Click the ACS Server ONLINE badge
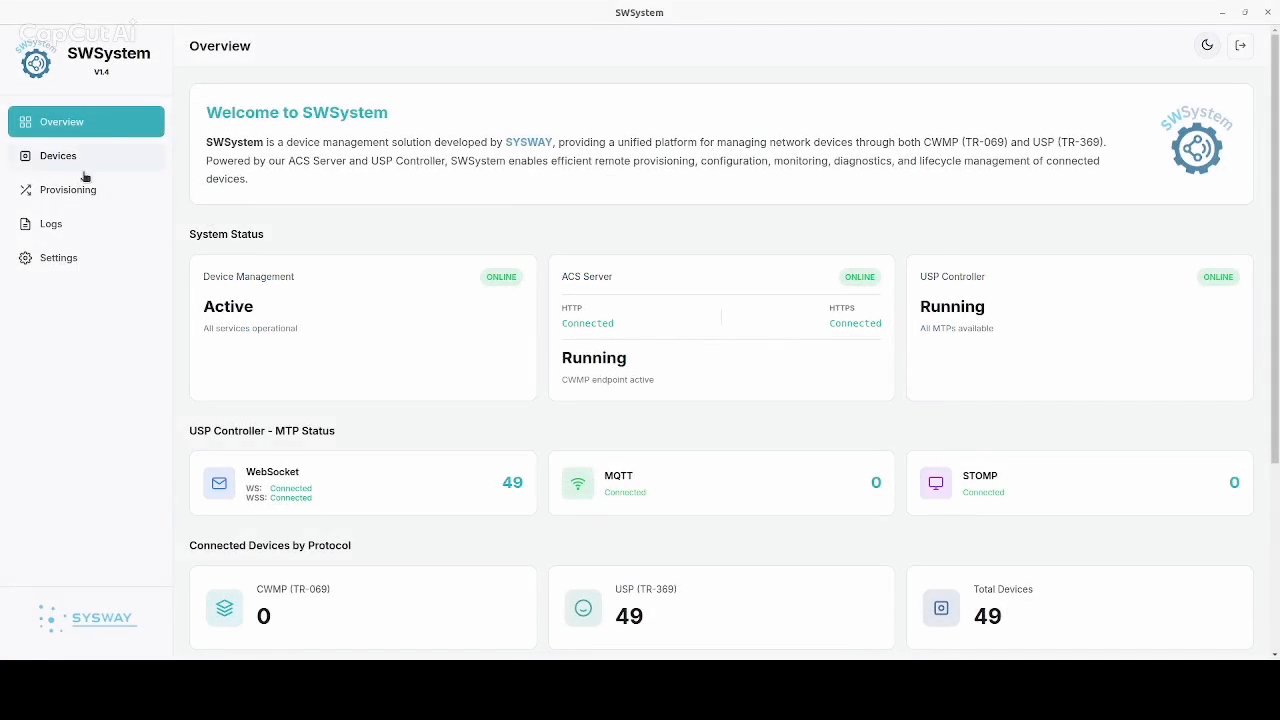 tap(859, 277)
